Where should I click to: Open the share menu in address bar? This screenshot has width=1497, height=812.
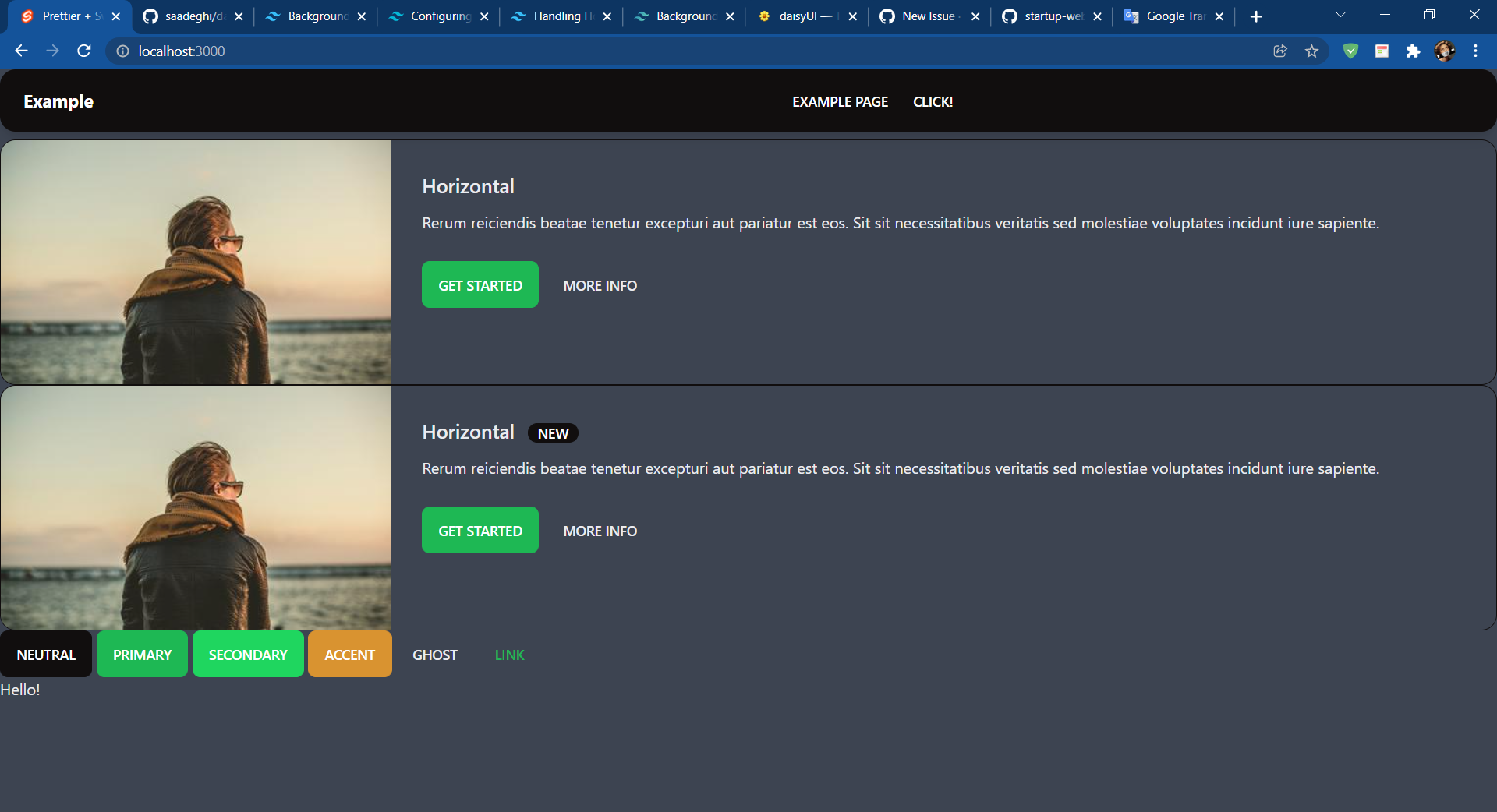pos(1279,51)
